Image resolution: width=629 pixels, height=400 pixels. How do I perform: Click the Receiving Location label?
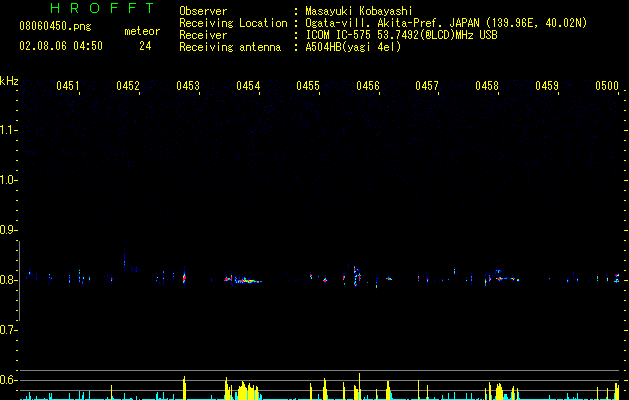[x=233, y=23]
